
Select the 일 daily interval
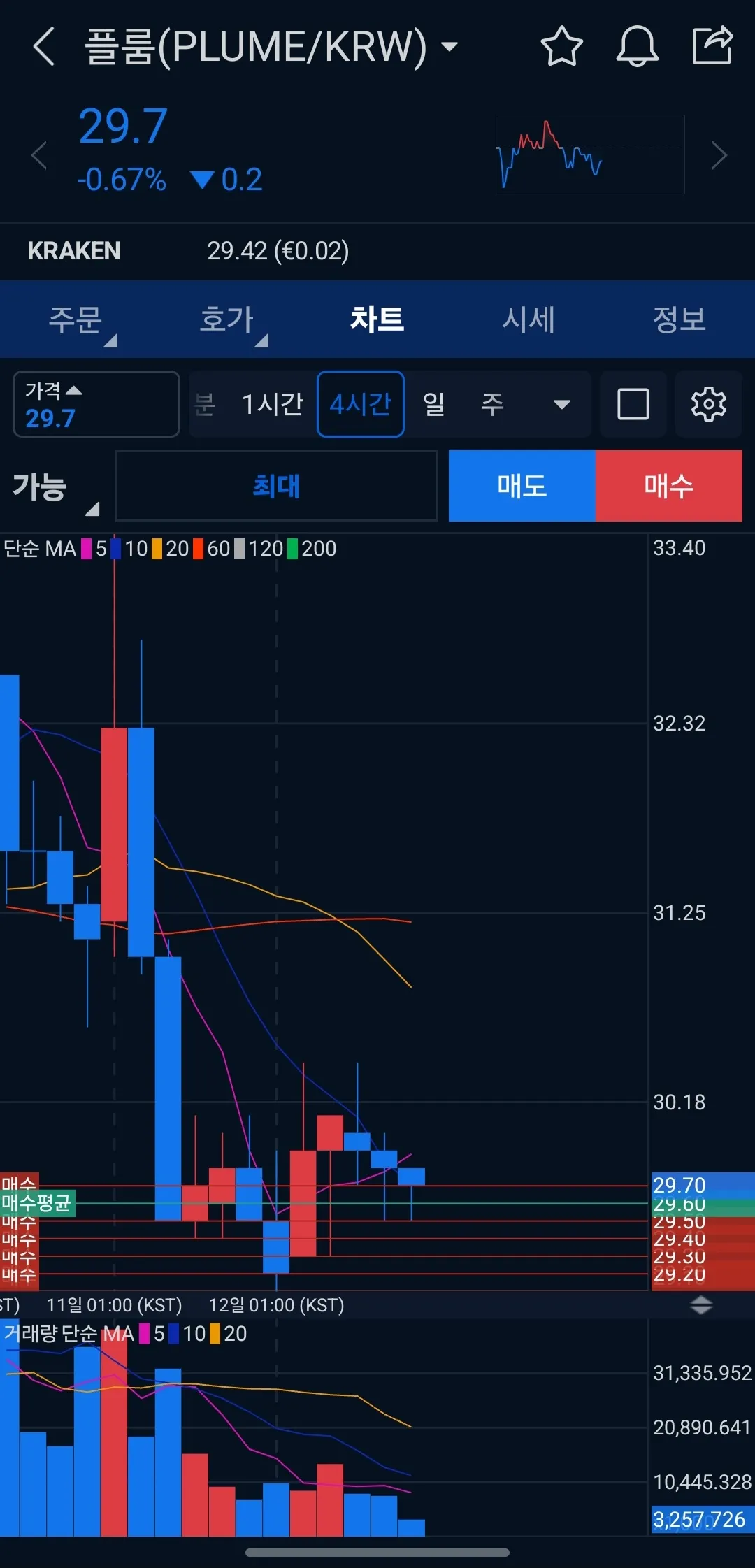click(433, 404)
